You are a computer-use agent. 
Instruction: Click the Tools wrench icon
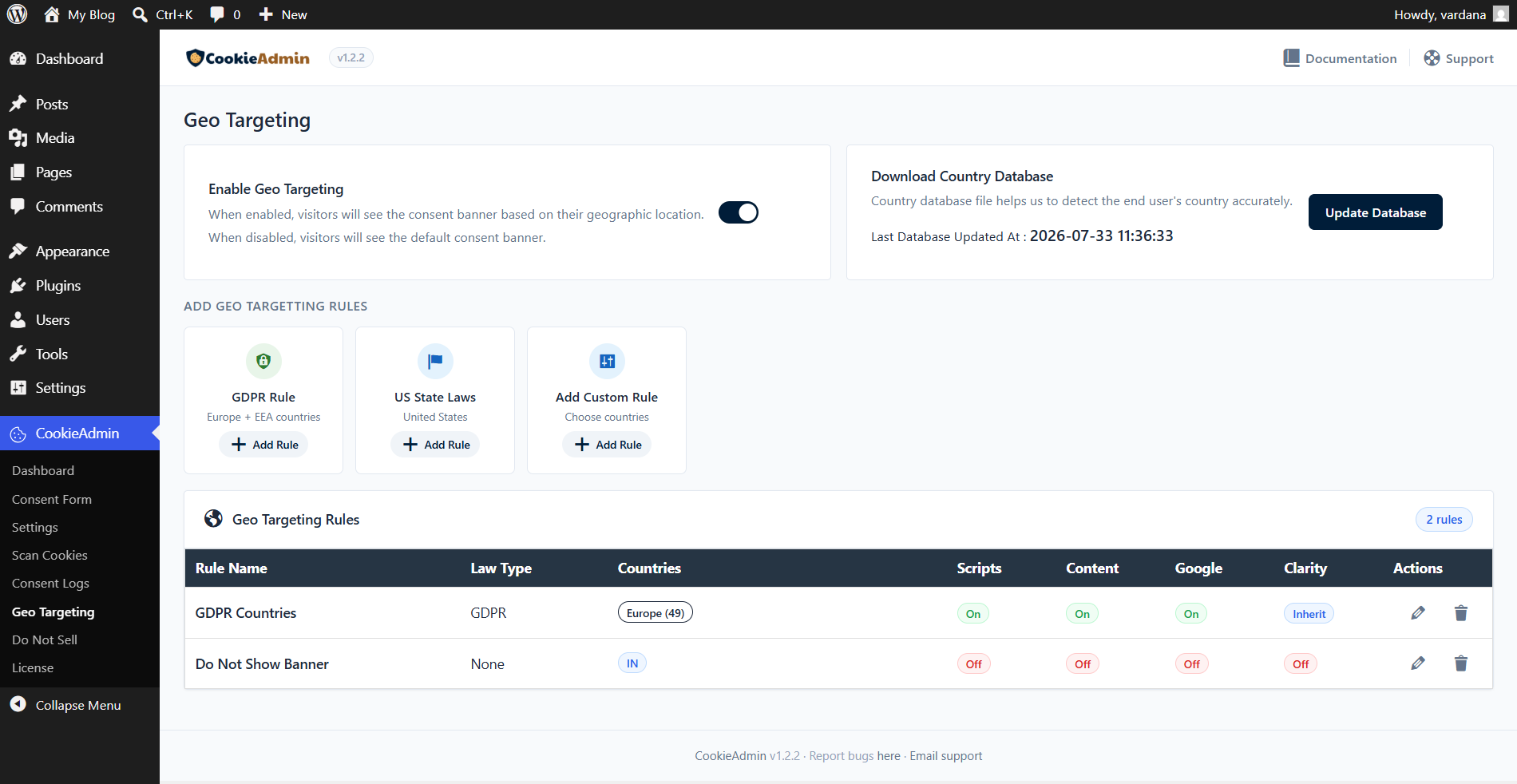[x=18, y=354]
